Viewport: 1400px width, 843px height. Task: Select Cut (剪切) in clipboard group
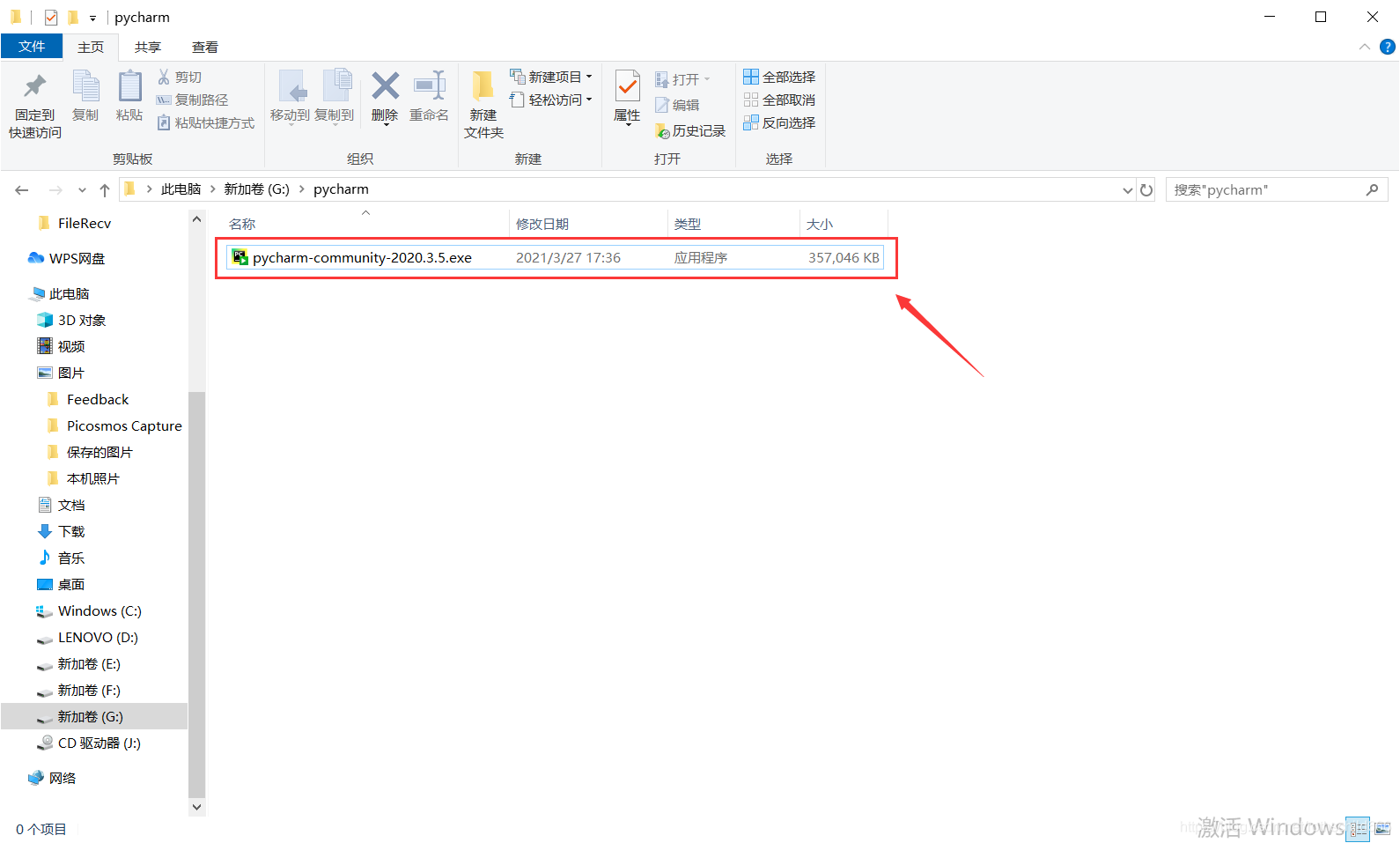pos(180,78)
